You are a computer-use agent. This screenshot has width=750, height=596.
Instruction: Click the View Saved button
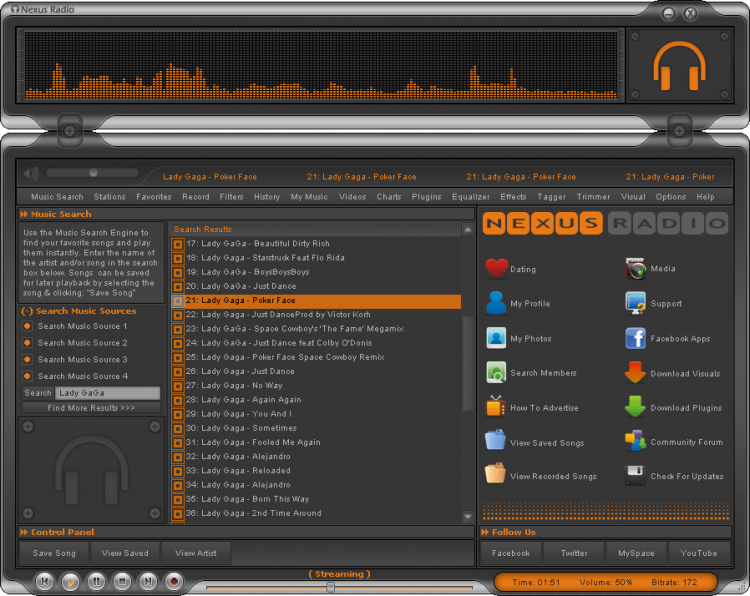coord(125,553)
